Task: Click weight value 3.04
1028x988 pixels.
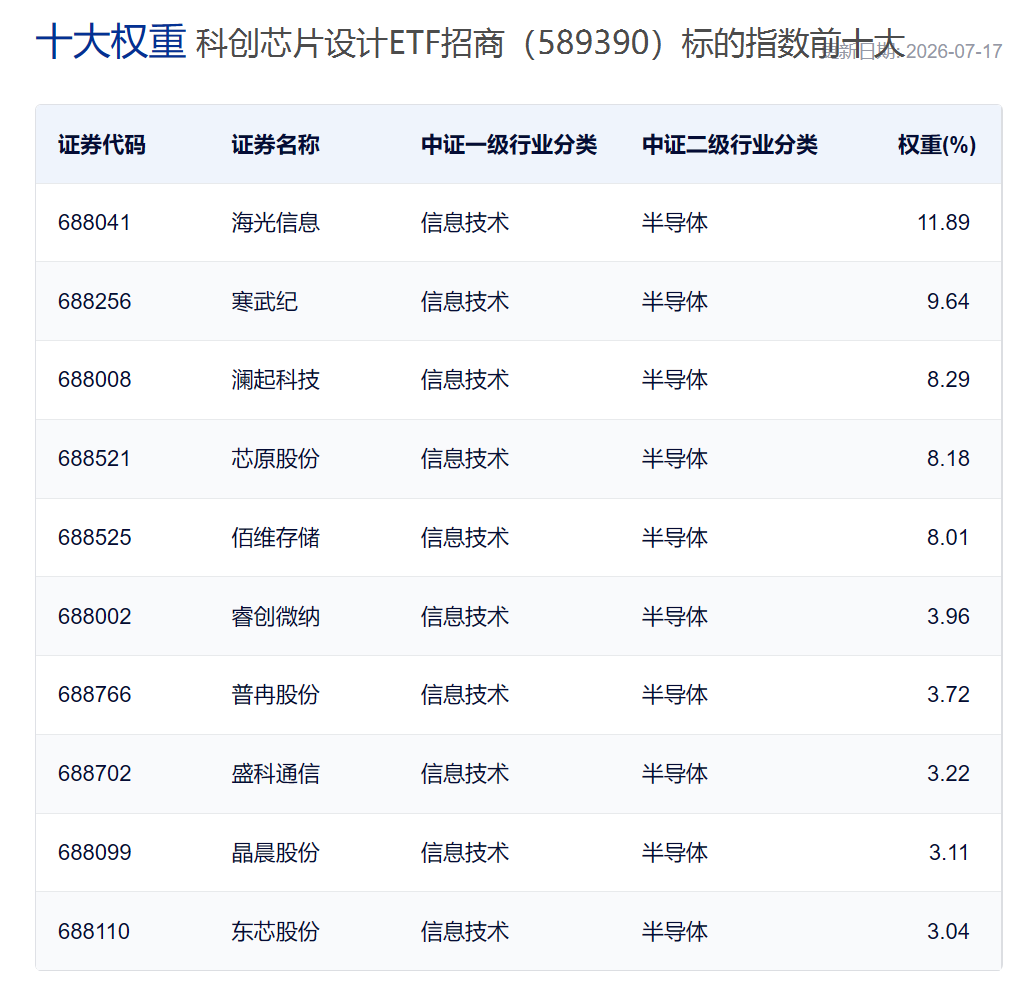Action: pos(948,931)
